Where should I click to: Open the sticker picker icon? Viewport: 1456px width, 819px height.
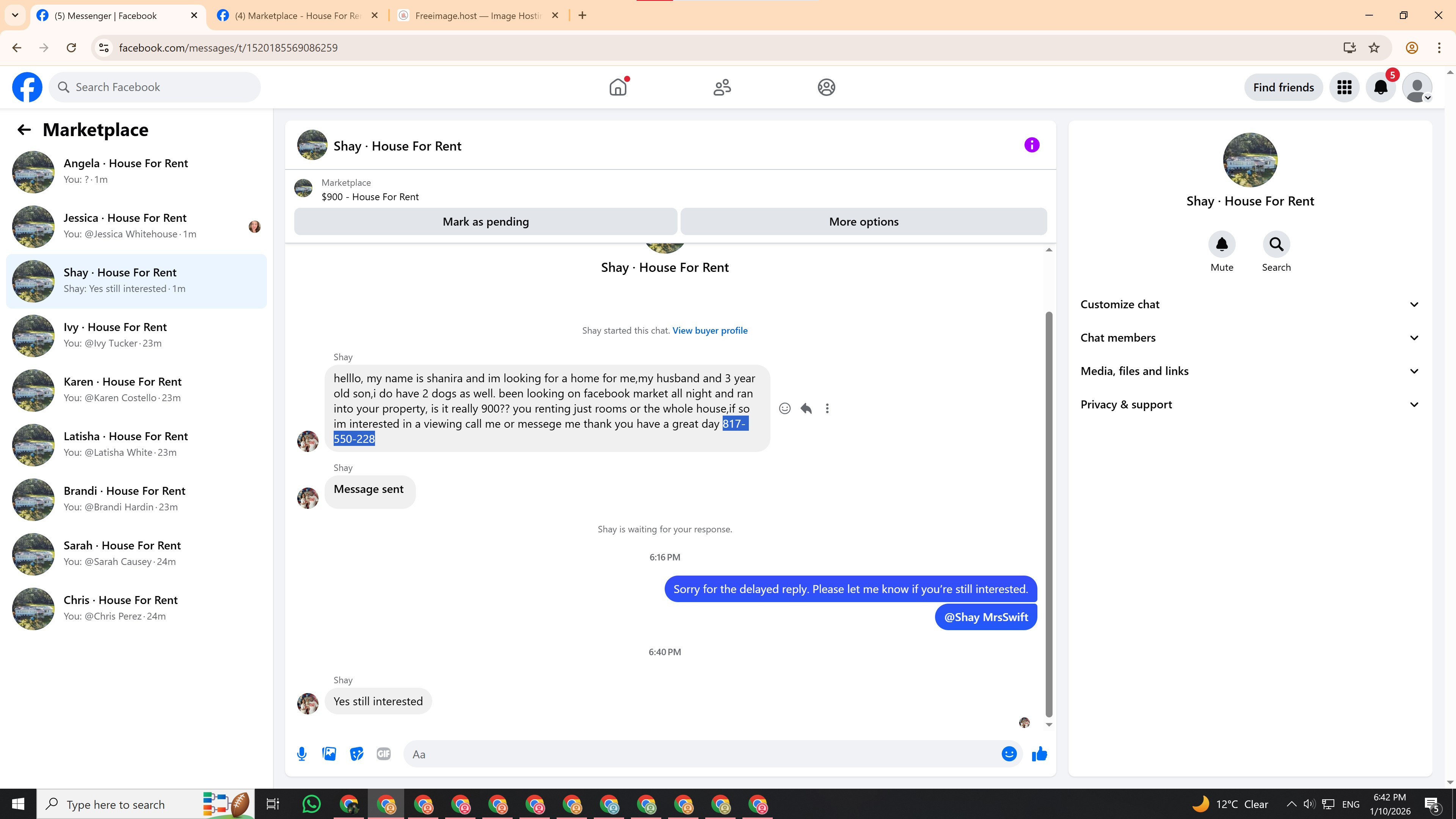(x=356, y=754)
